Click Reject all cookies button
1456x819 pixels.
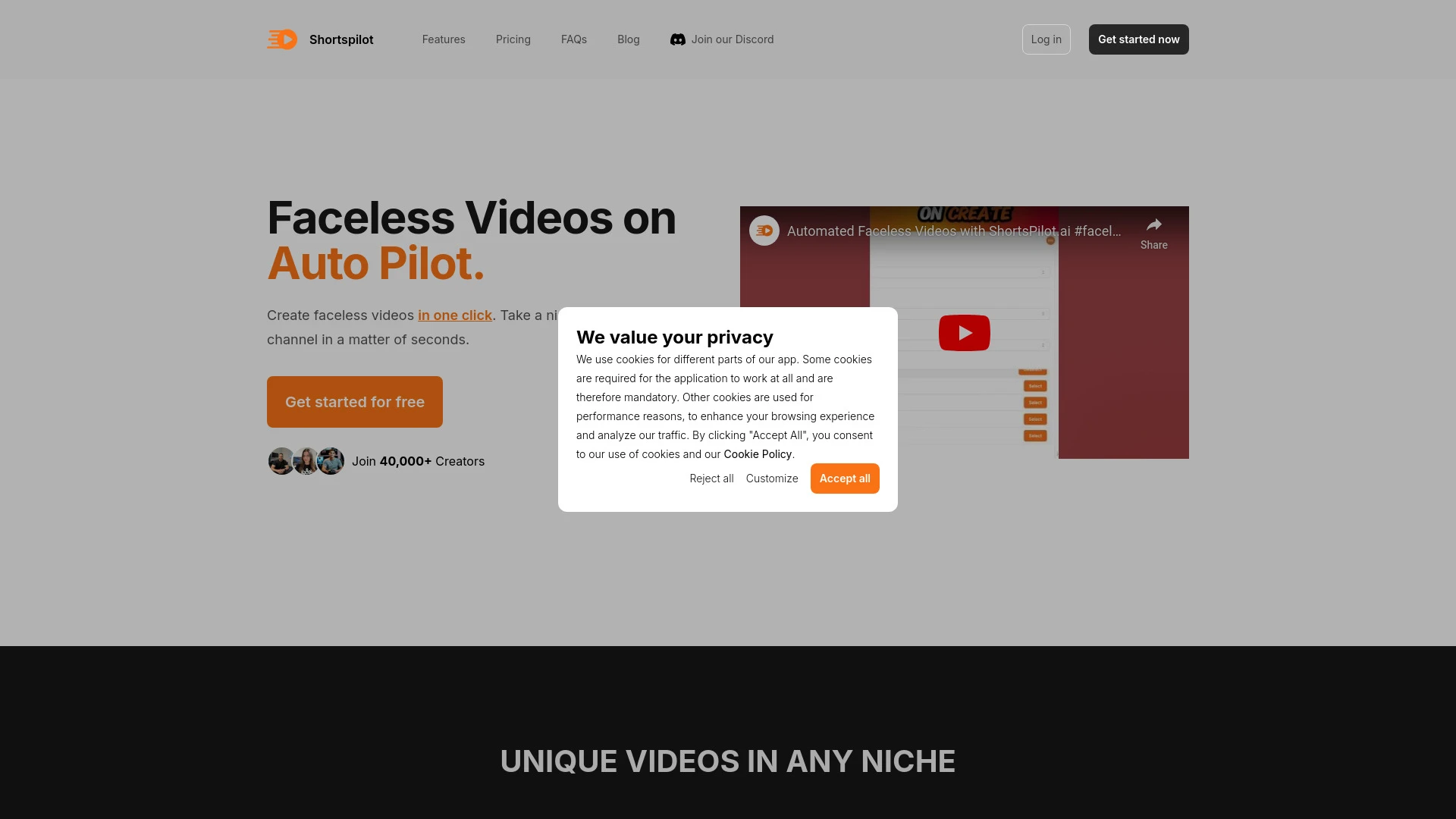click(712, 478)
